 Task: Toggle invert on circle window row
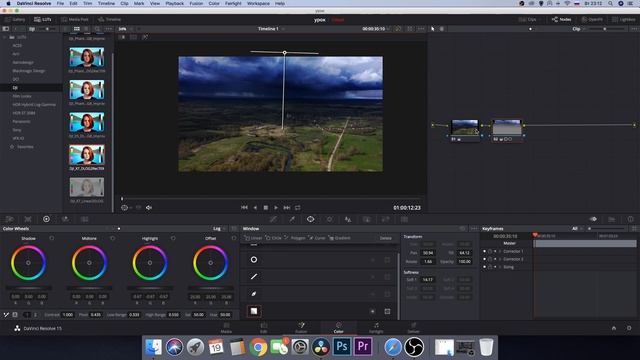373,260
